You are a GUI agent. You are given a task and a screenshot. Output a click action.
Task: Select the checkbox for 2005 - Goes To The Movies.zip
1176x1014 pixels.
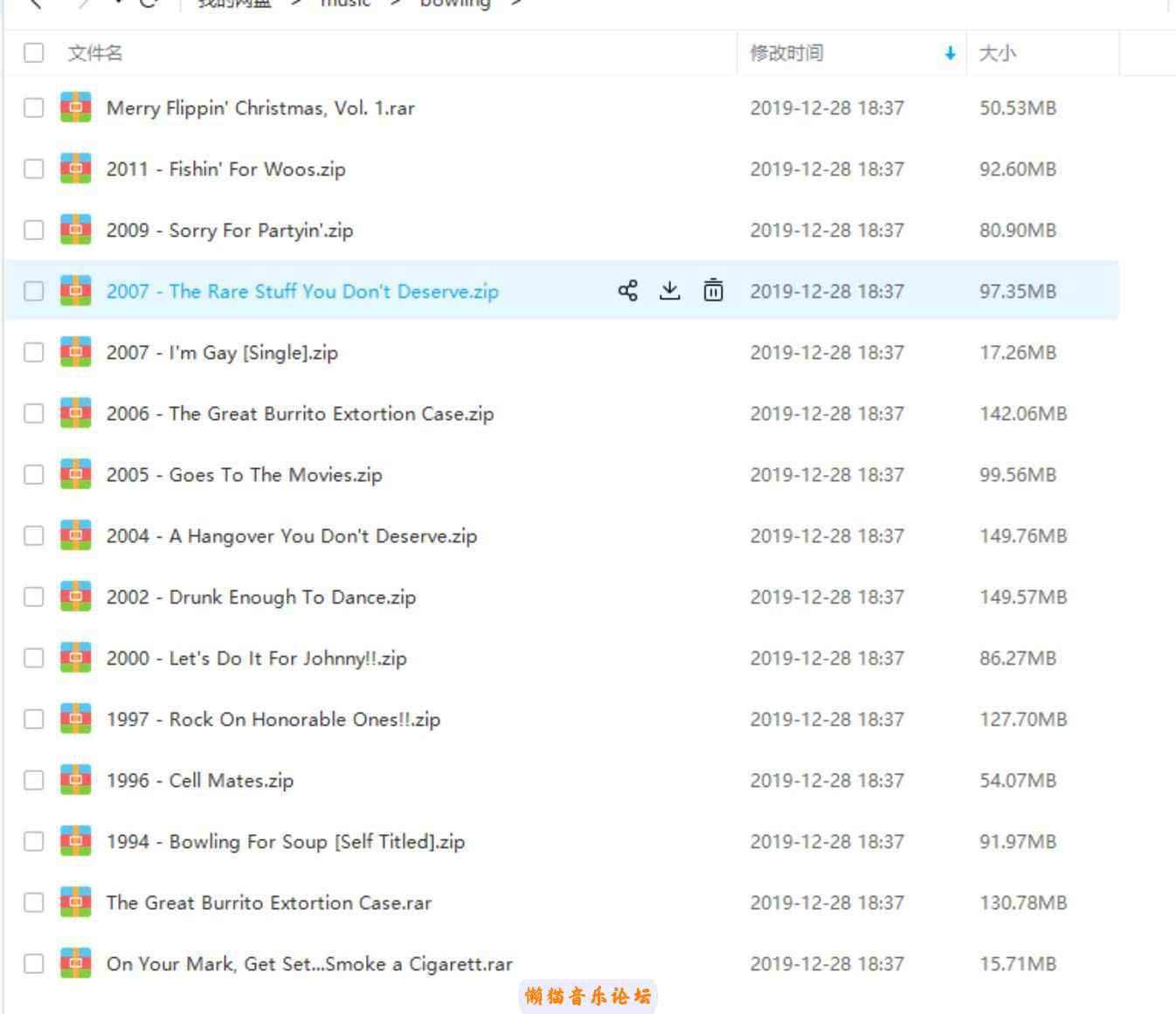tap(33, 474)
